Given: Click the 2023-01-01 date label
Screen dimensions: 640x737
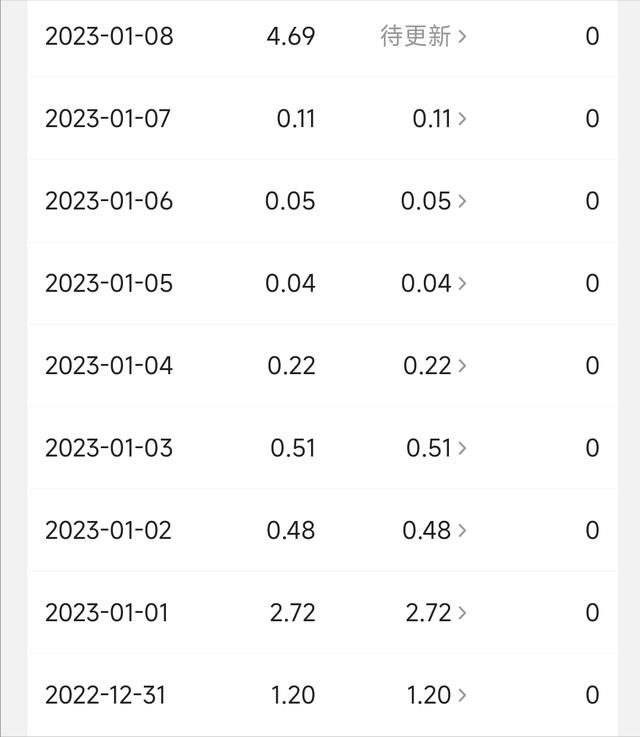Looking at the screenshot, I should coord(109,613).
